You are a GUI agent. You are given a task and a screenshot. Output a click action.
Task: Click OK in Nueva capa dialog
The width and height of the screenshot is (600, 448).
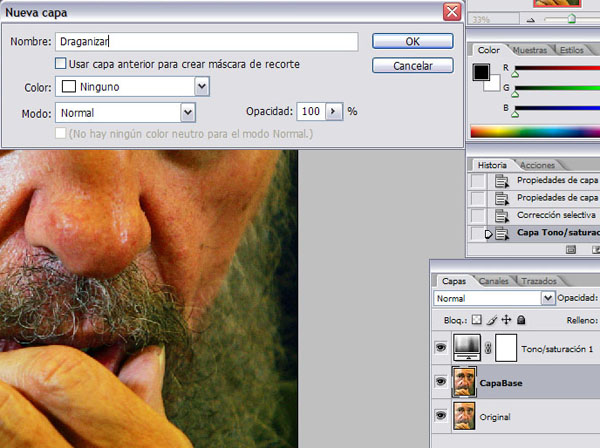412,41
